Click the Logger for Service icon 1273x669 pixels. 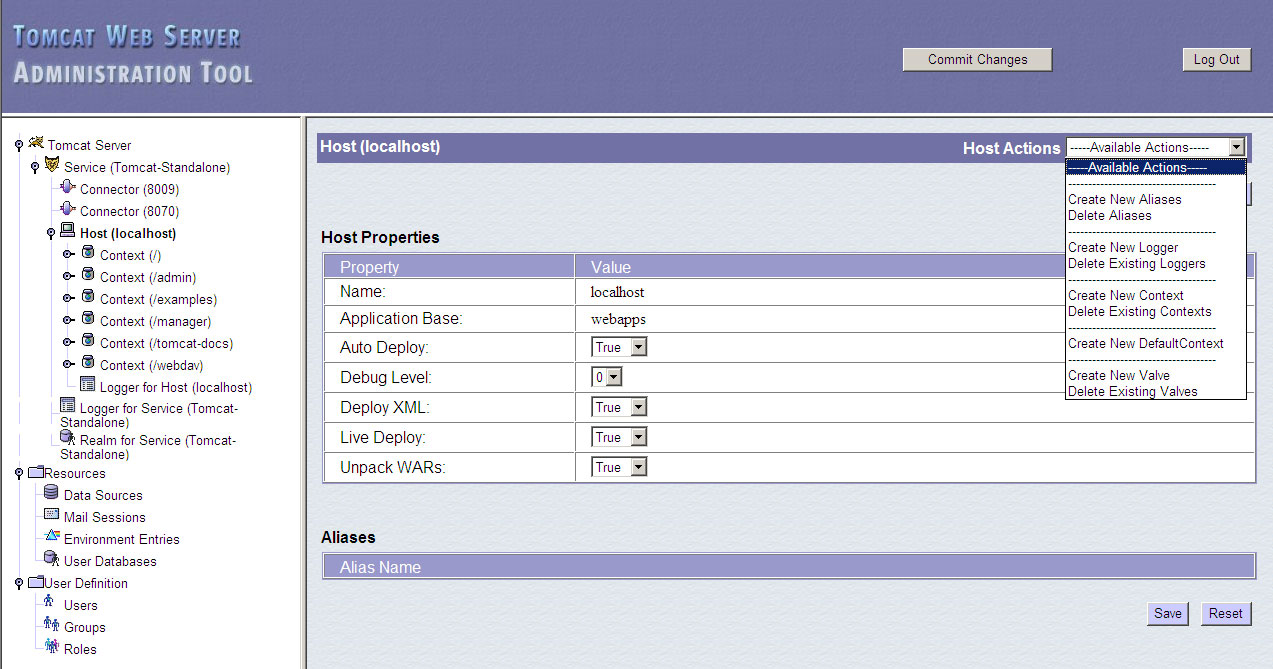pyautogui.click(x=67, y=405)
